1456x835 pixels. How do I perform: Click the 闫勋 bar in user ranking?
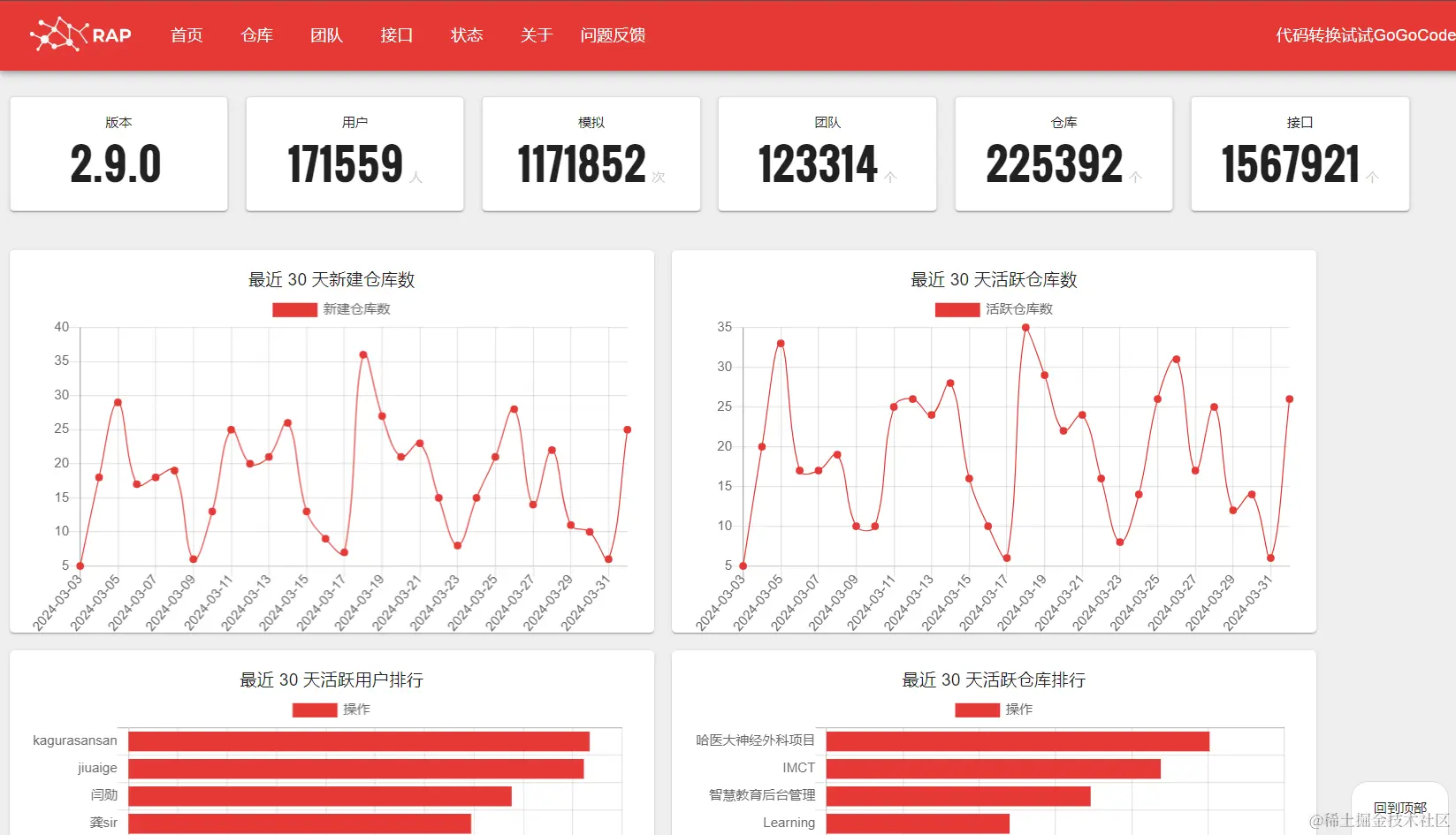320,796
